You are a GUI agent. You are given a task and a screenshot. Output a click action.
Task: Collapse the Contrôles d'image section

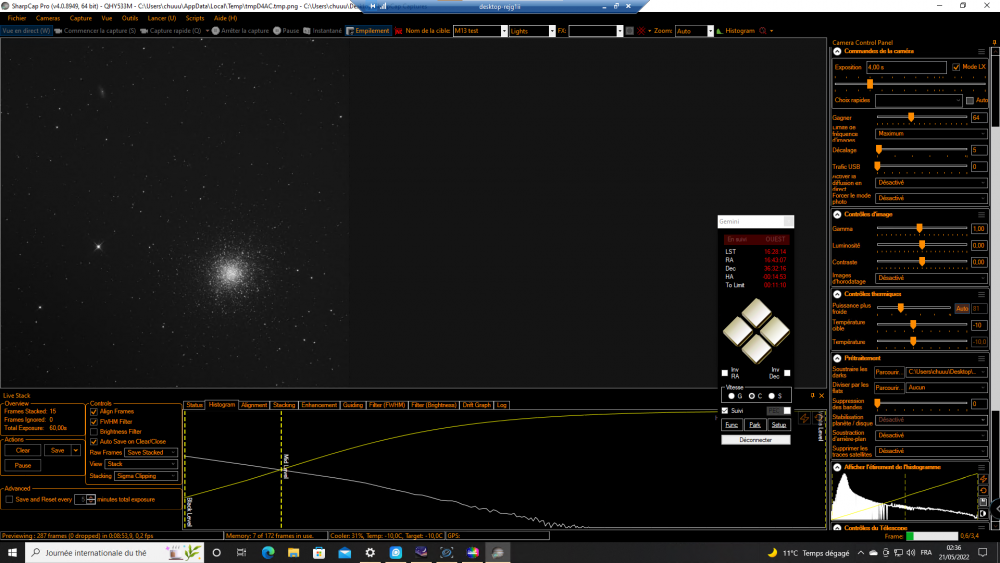pos(837,215)
